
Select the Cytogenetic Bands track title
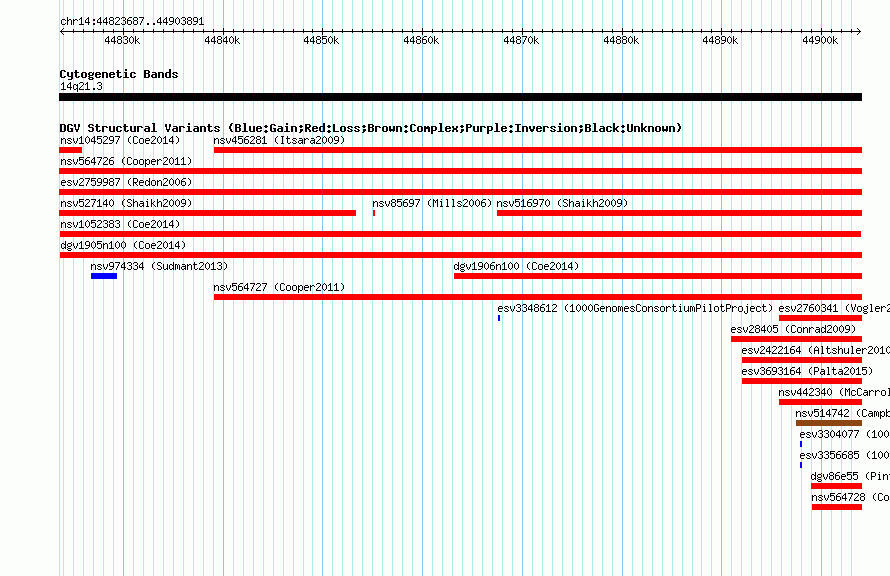click(119, 74)
